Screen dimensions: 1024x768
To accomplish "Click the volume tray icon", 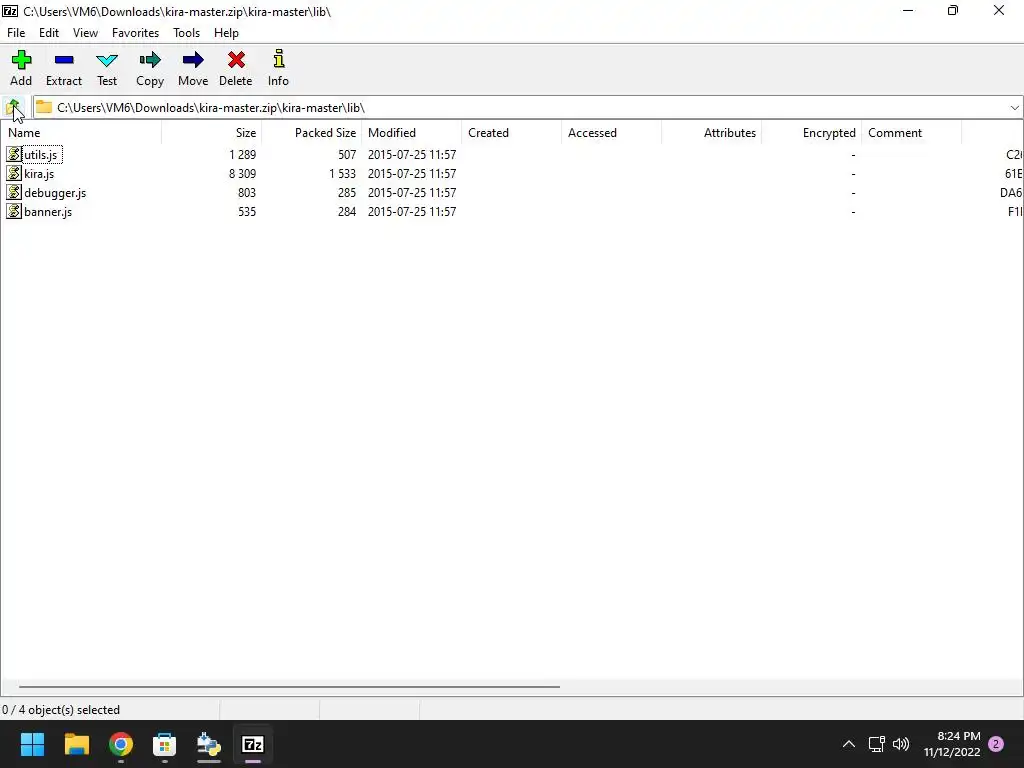I will [901, 744].
